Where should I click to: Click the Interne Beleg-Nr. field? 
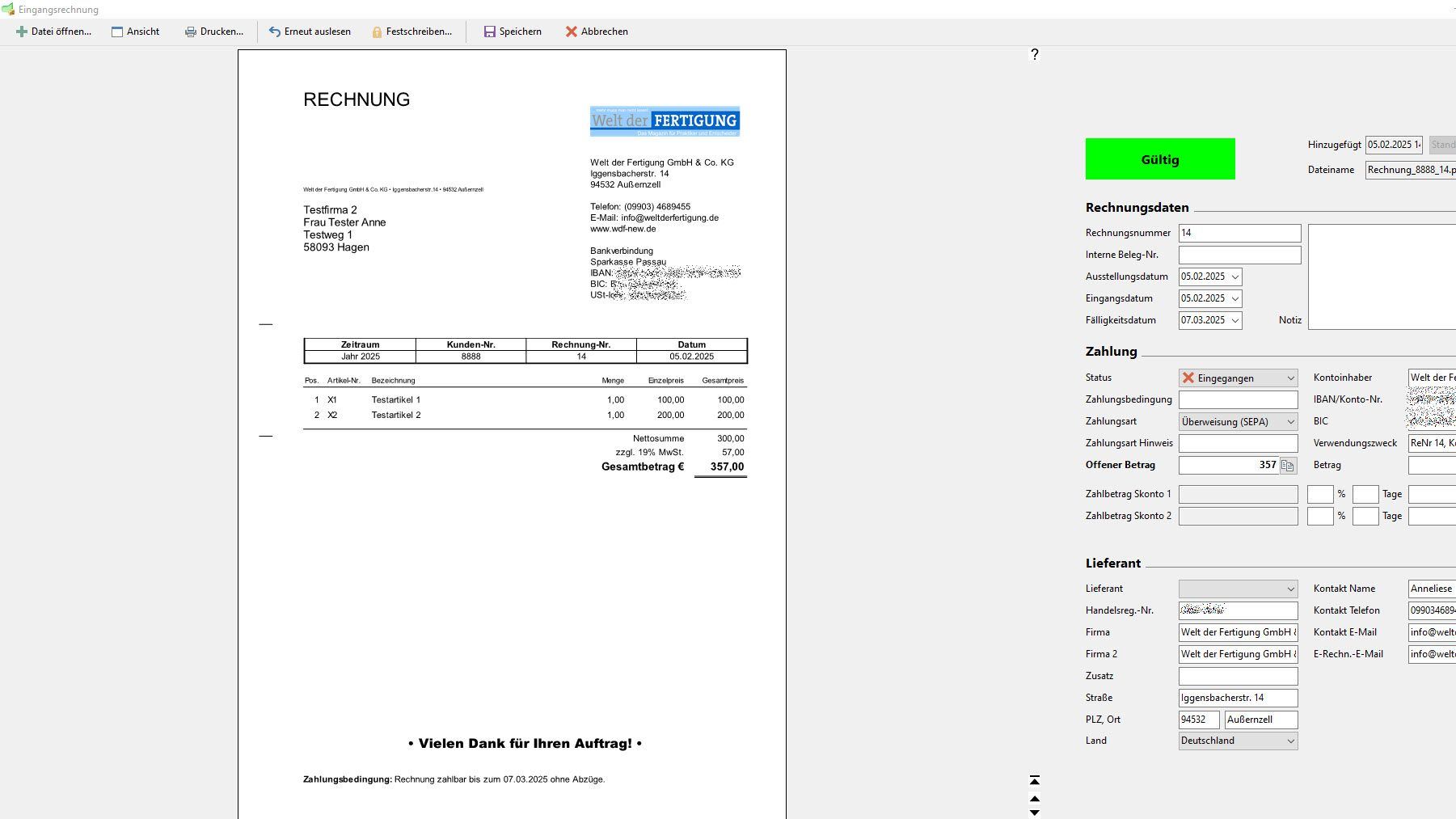1239,255
